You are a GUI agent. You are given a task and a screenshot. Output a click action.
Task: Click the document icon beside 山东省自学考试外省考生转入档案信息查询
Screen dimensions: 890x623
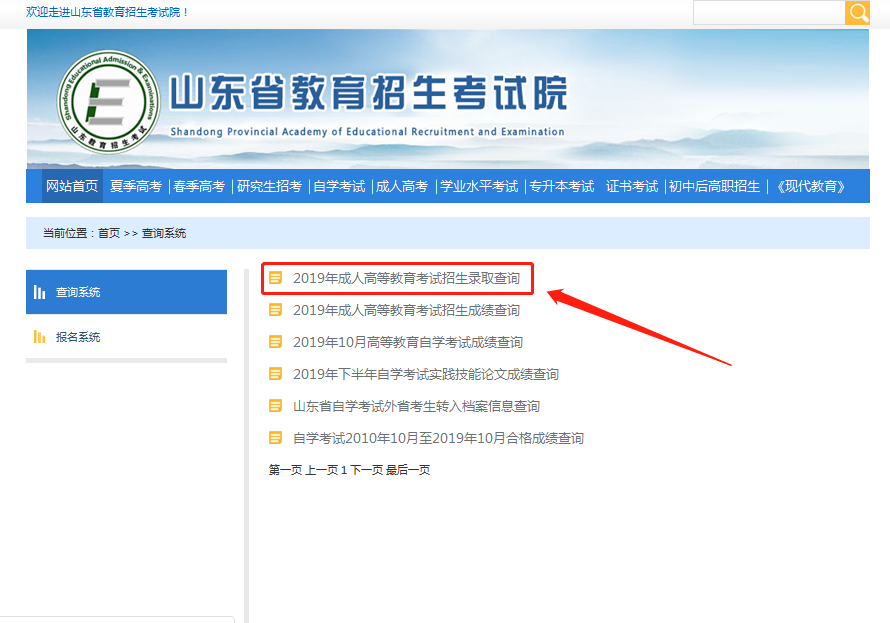click(276, 406)
